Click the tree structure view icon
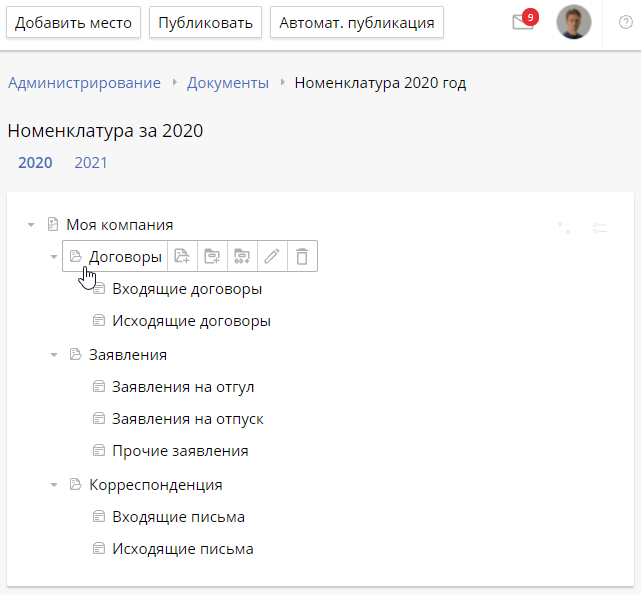Viewport: 641px width, 595px height. [x=565, y=228]
